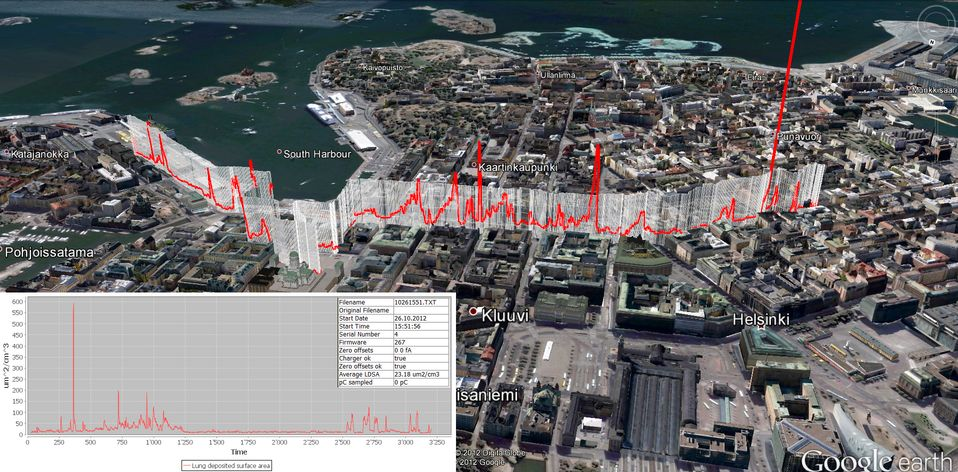Viewport: 958px width, 472px height.
Task: Click the Punavuori map label
Action: point(797,137)
